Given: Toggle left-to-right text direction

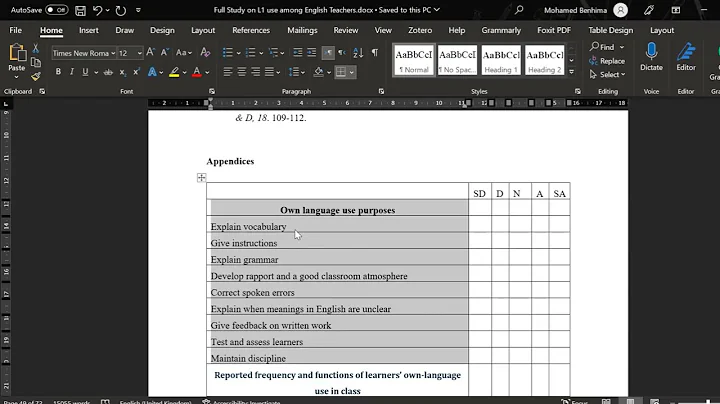Looking at the screenshot, I should 328,53.
